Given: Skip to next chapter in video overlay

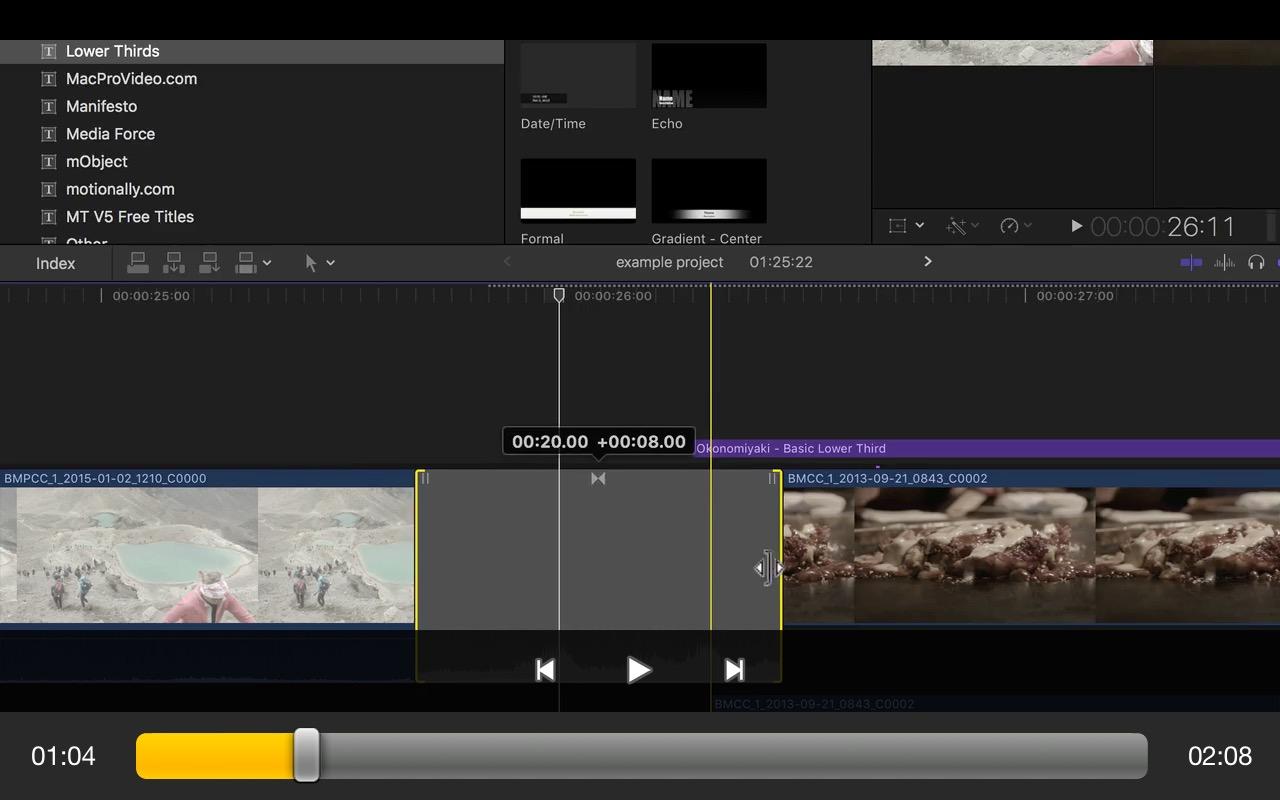Looking at the screenshot, I should [734, 670].
